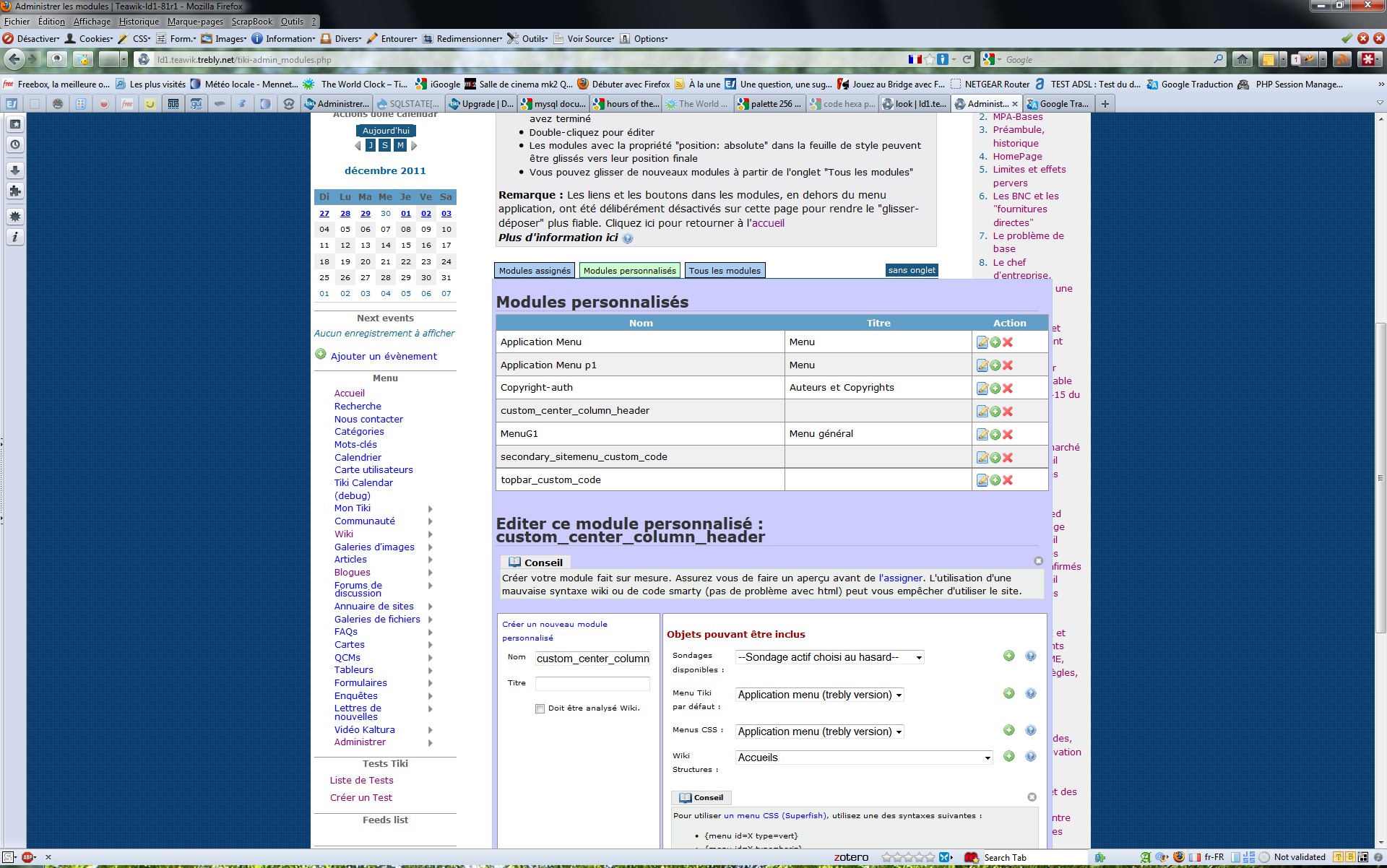This screenshot has height=868, width=1387.
Task: Assign the secondary_sitemenu_custom_code module
Action: coord(995,458)
